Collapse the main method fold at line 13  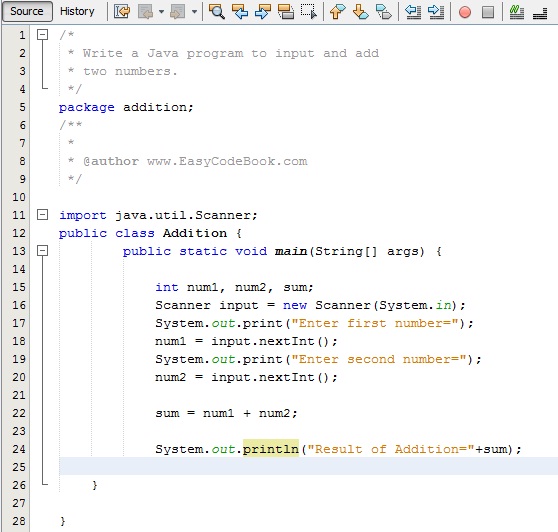[x=42, y=251]
